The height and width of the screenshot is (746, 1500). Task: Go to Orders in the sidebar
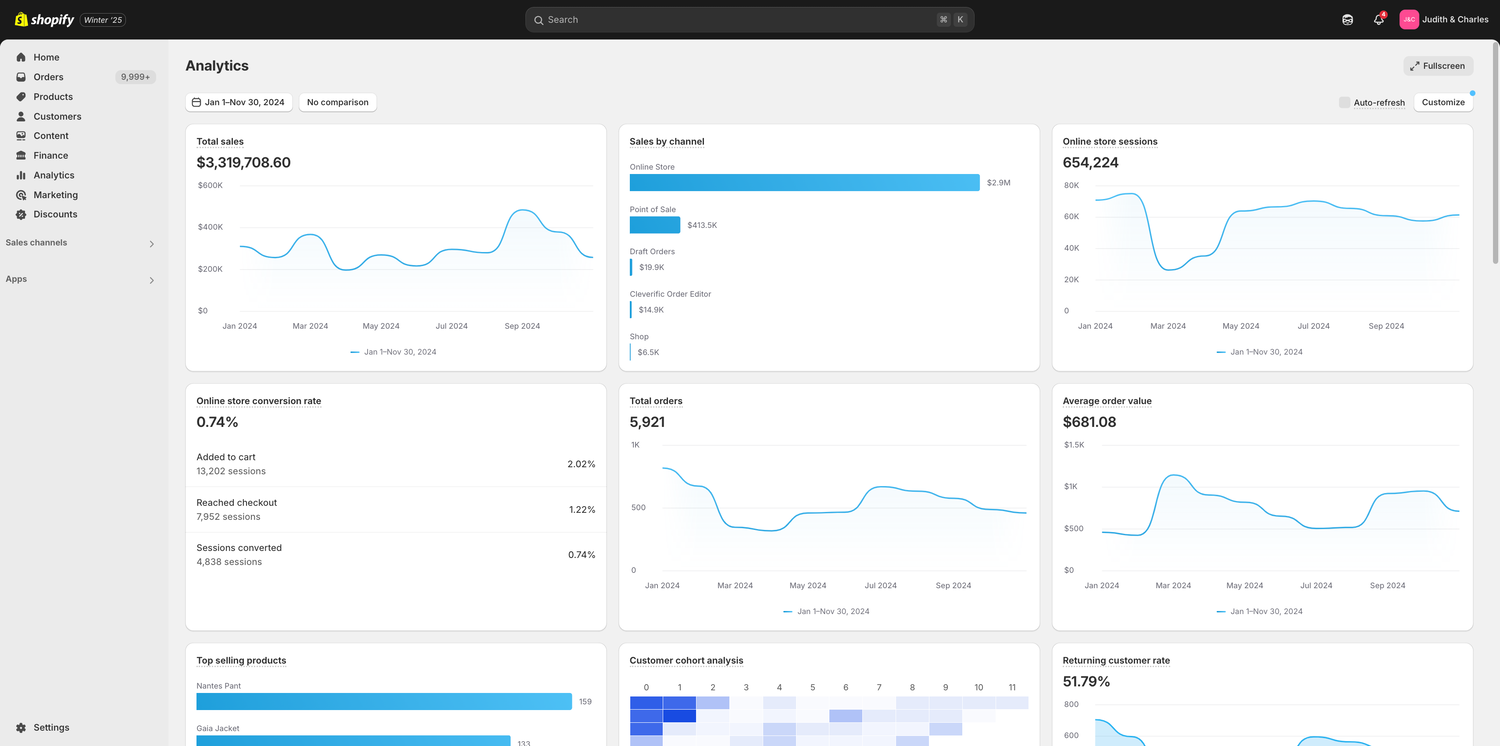pyautogui.click(x=48, y=77)
